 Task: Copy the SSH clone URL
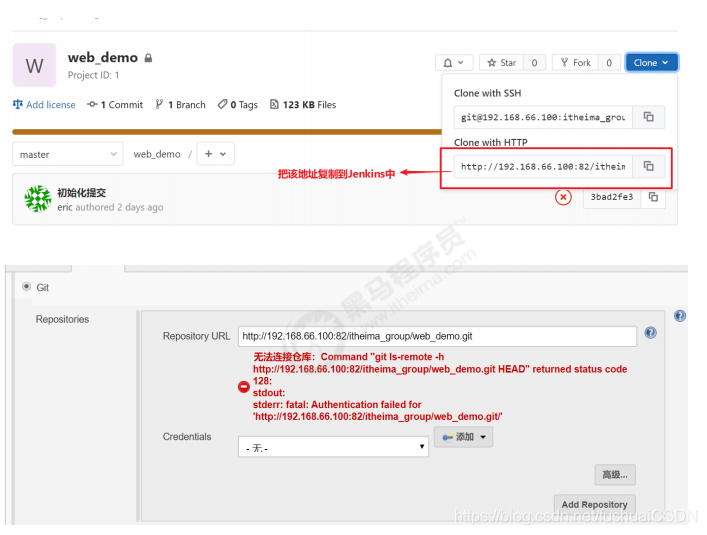[x=648, y=117]
